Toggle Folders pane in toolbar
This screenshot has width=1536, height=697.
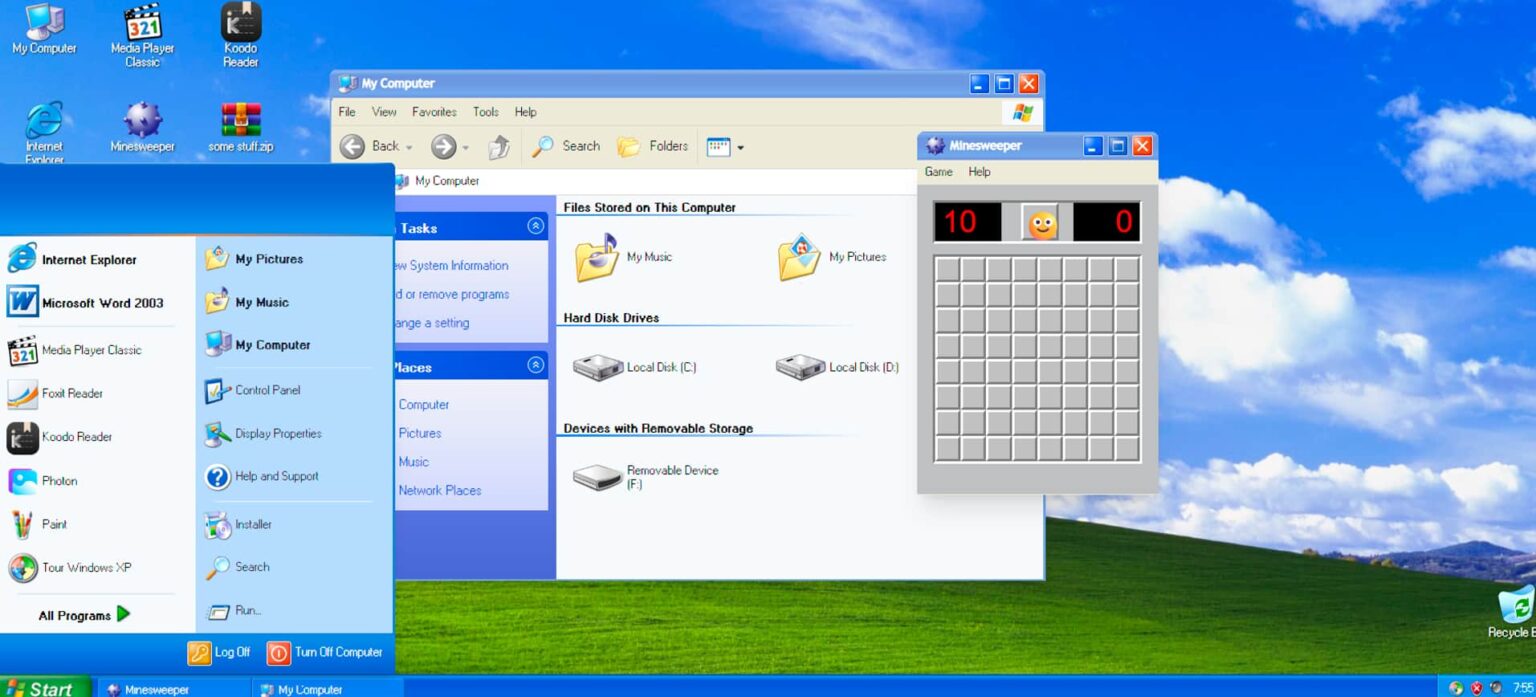point(652,146)
